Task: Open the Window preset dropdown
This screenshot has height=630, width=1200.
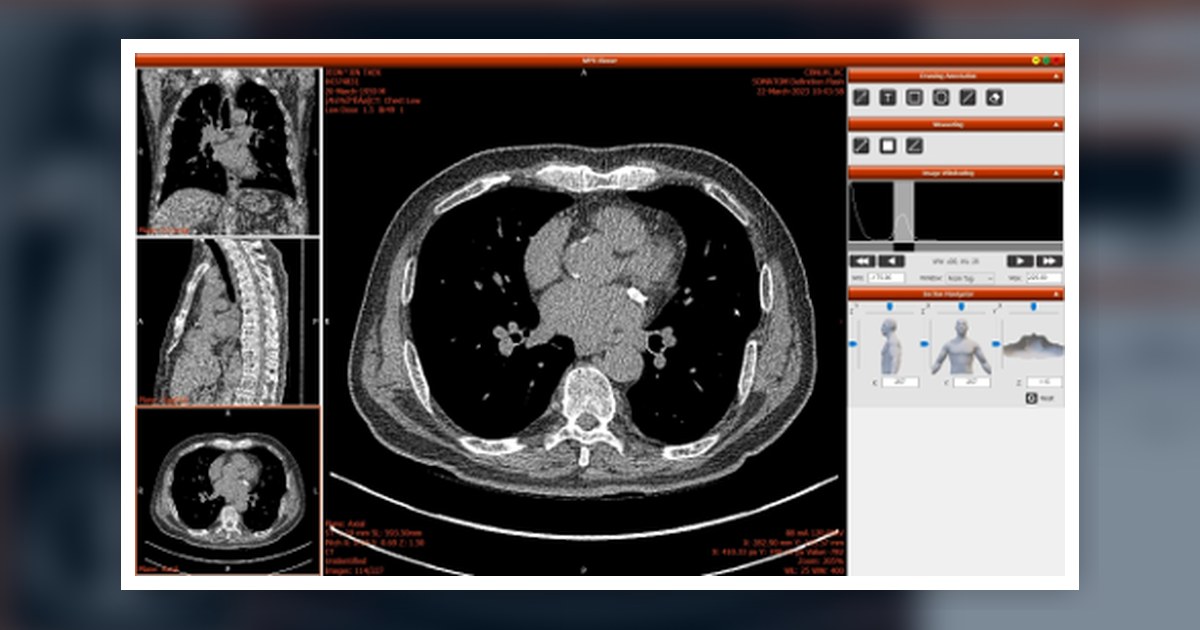Action: tap(970, 278)
